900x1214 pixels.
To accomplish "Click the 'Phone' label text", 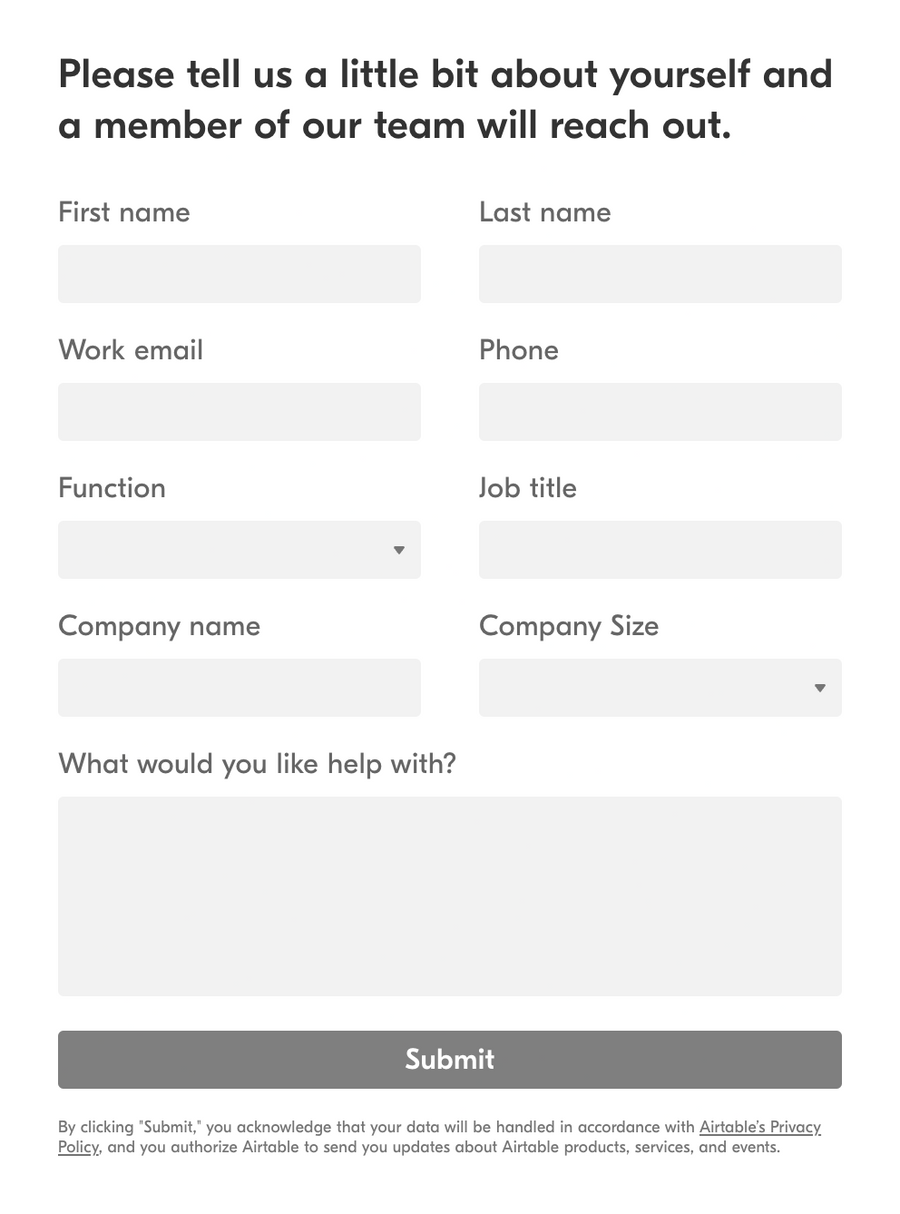I will coord(518,350).
